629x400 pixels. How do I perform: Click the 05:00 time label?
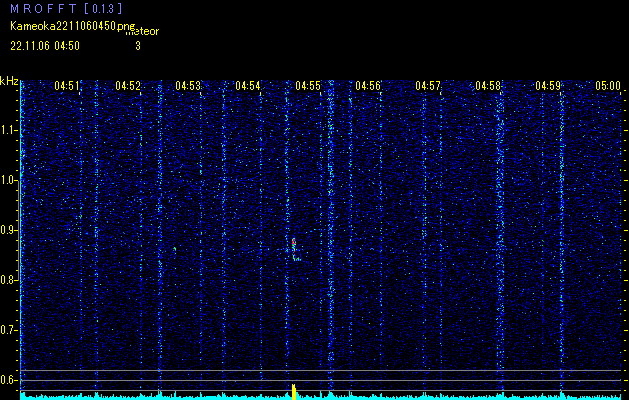click(x=608, y=85)
